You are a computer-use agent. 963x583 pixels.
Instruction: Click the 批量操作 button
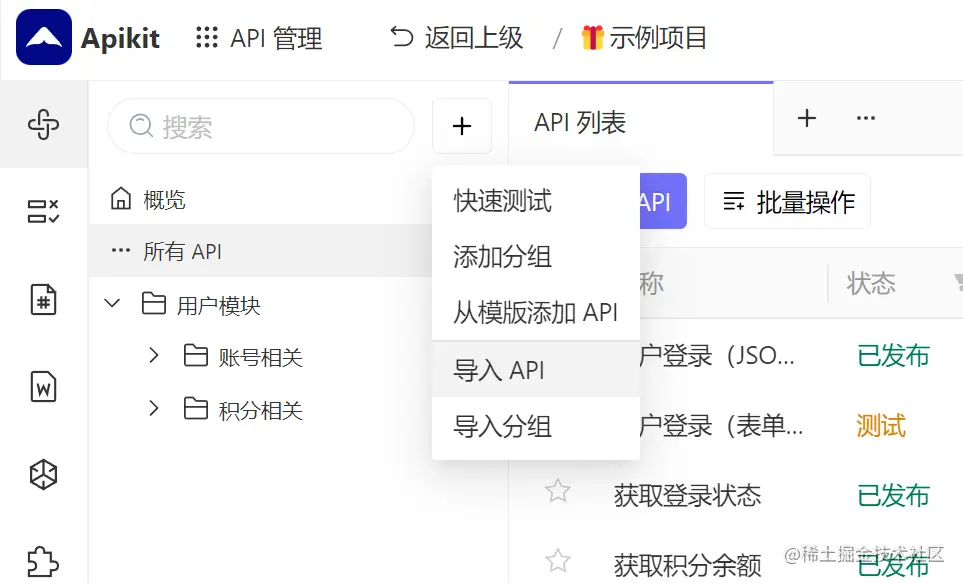pos(787,201)
